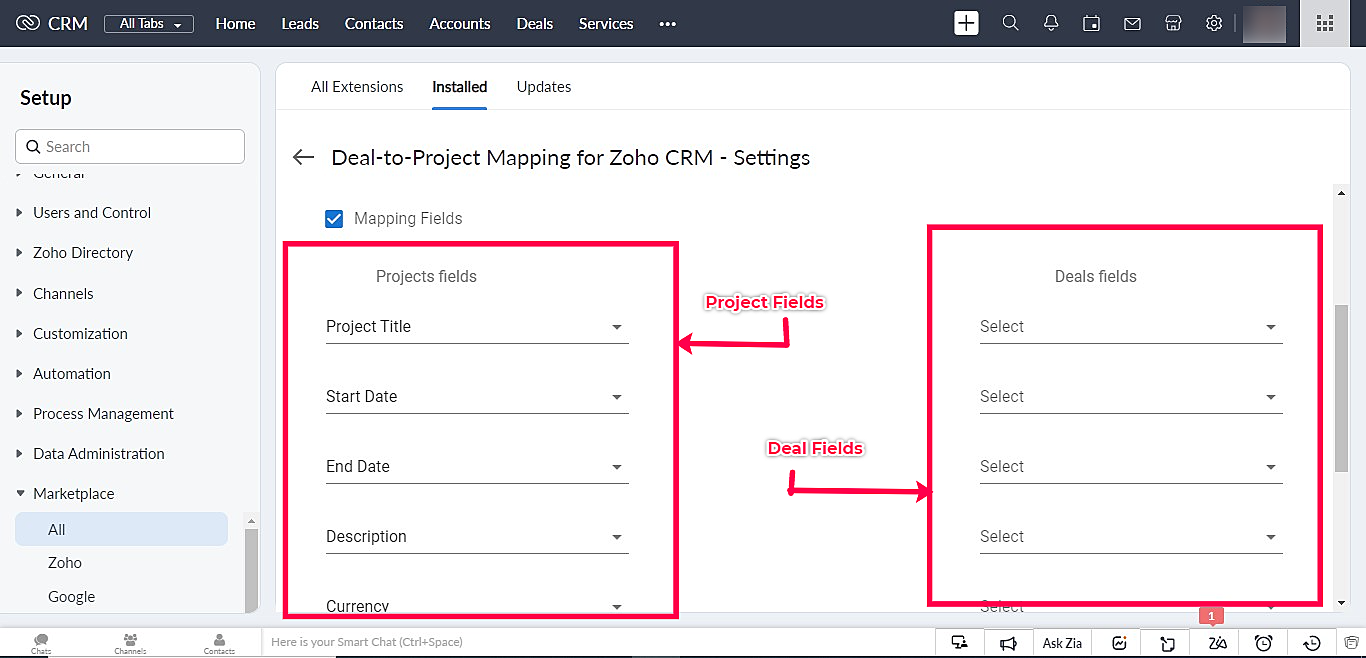This screenshot has height=658, width=1366.
Task: Click the plus quick-create icon
Action: click(966, 23)
